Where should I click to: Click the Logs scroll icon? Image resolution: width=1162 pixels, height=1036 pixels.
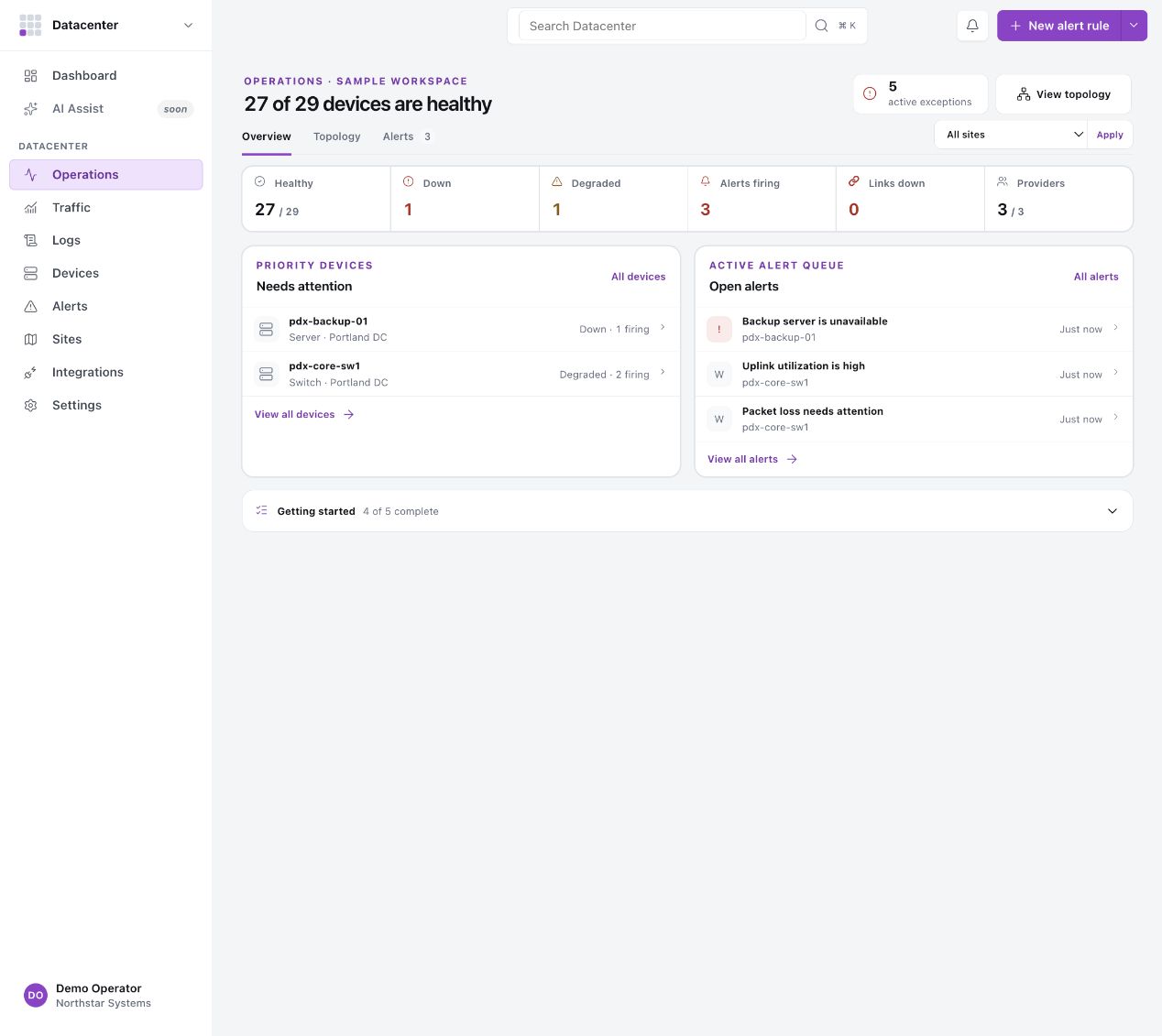pyautogui.click(x=30, y=241)
